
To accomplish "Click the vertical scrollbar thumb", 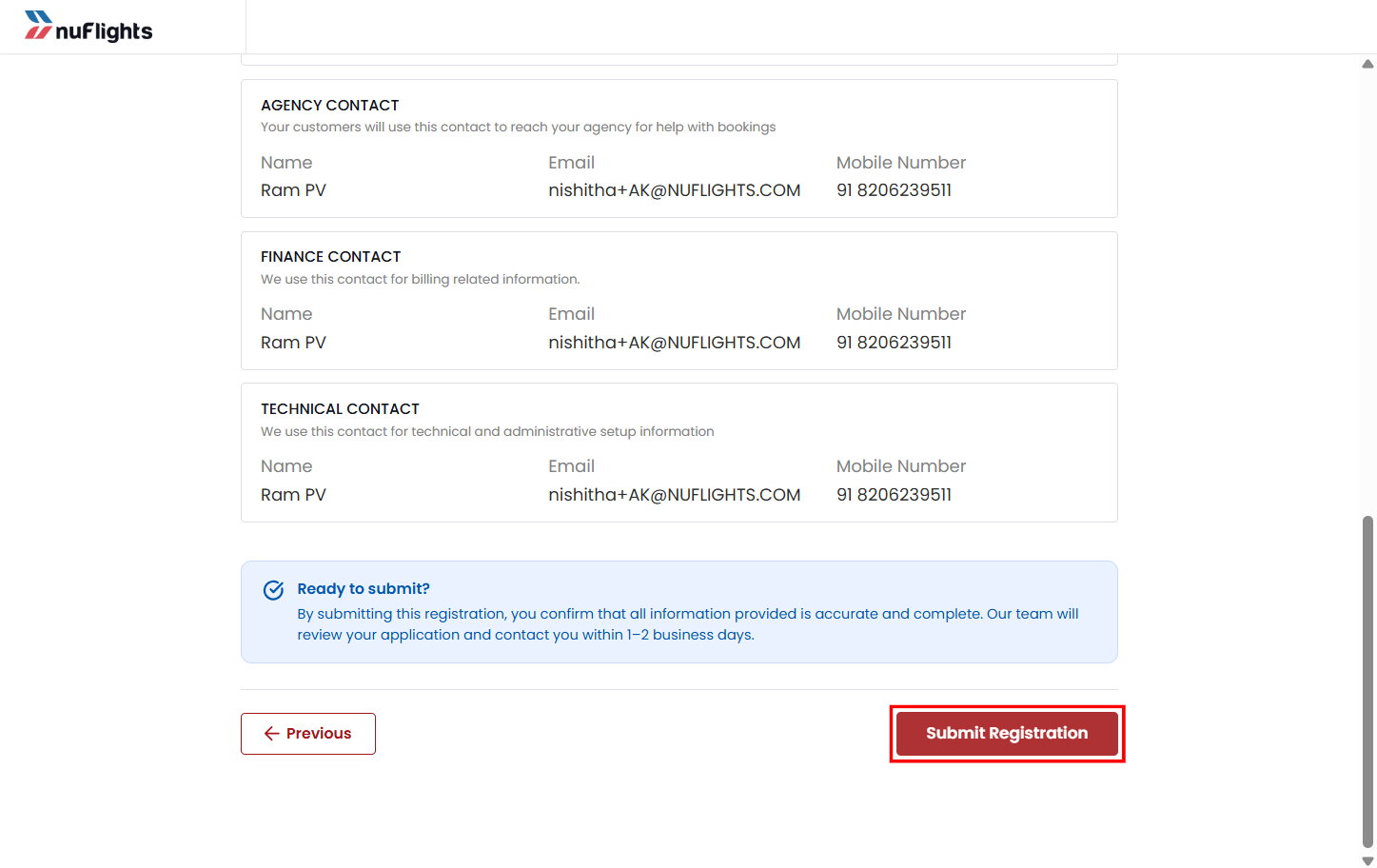I will point(1367,681).
